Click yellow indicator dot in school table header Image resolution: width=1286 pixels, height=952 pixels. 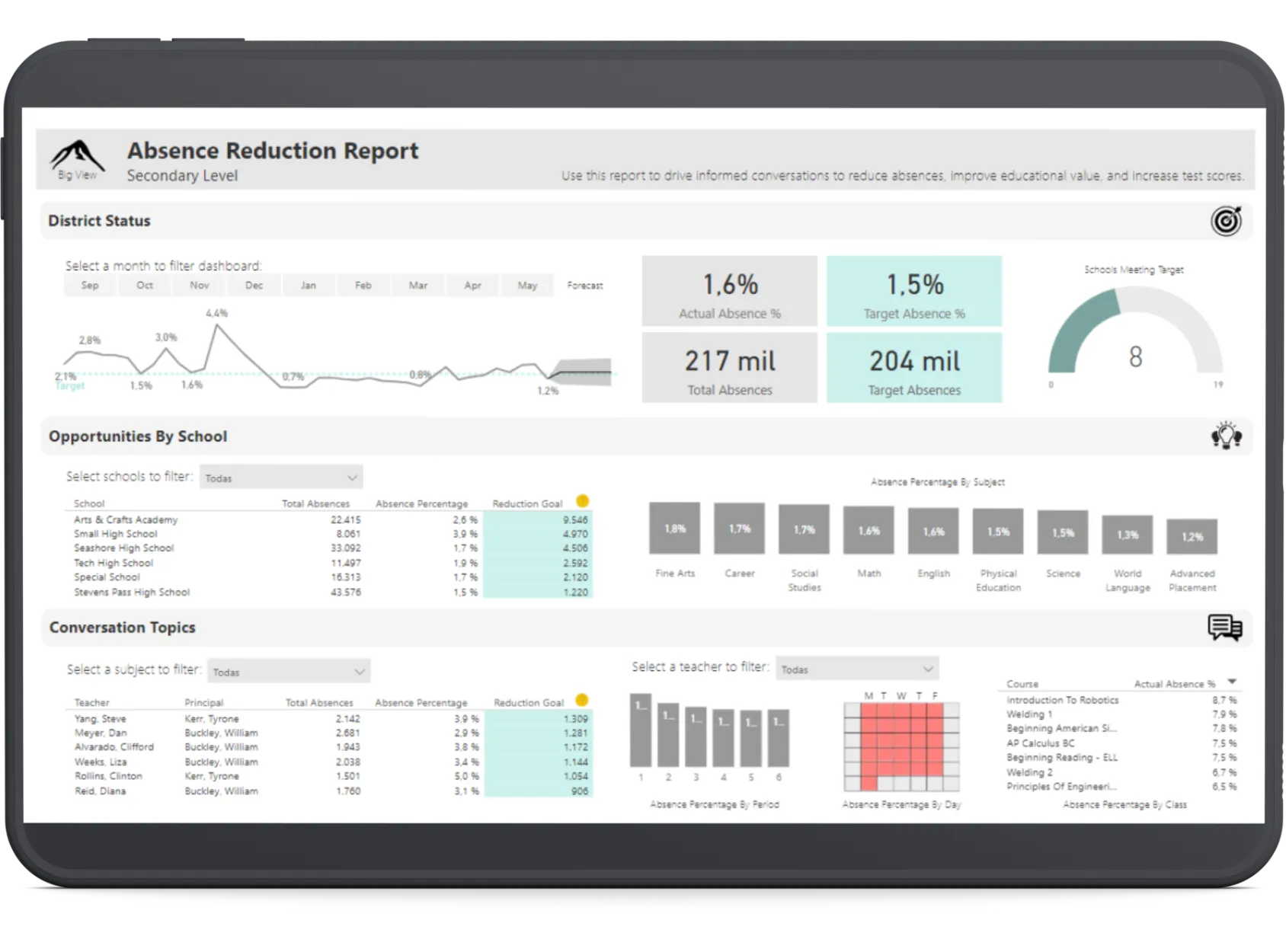pyautogui.click(x=582, y=501)
